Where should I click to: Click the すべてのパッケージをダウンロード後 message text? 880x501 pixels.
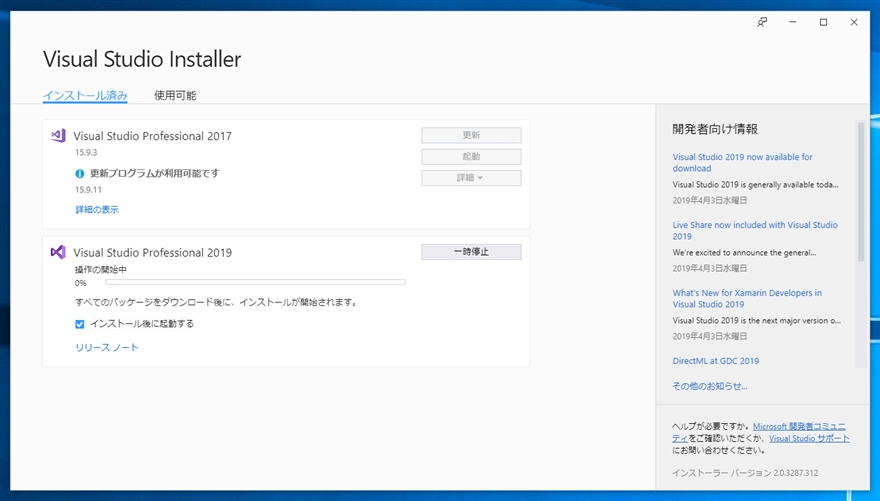tap(217, 302)
